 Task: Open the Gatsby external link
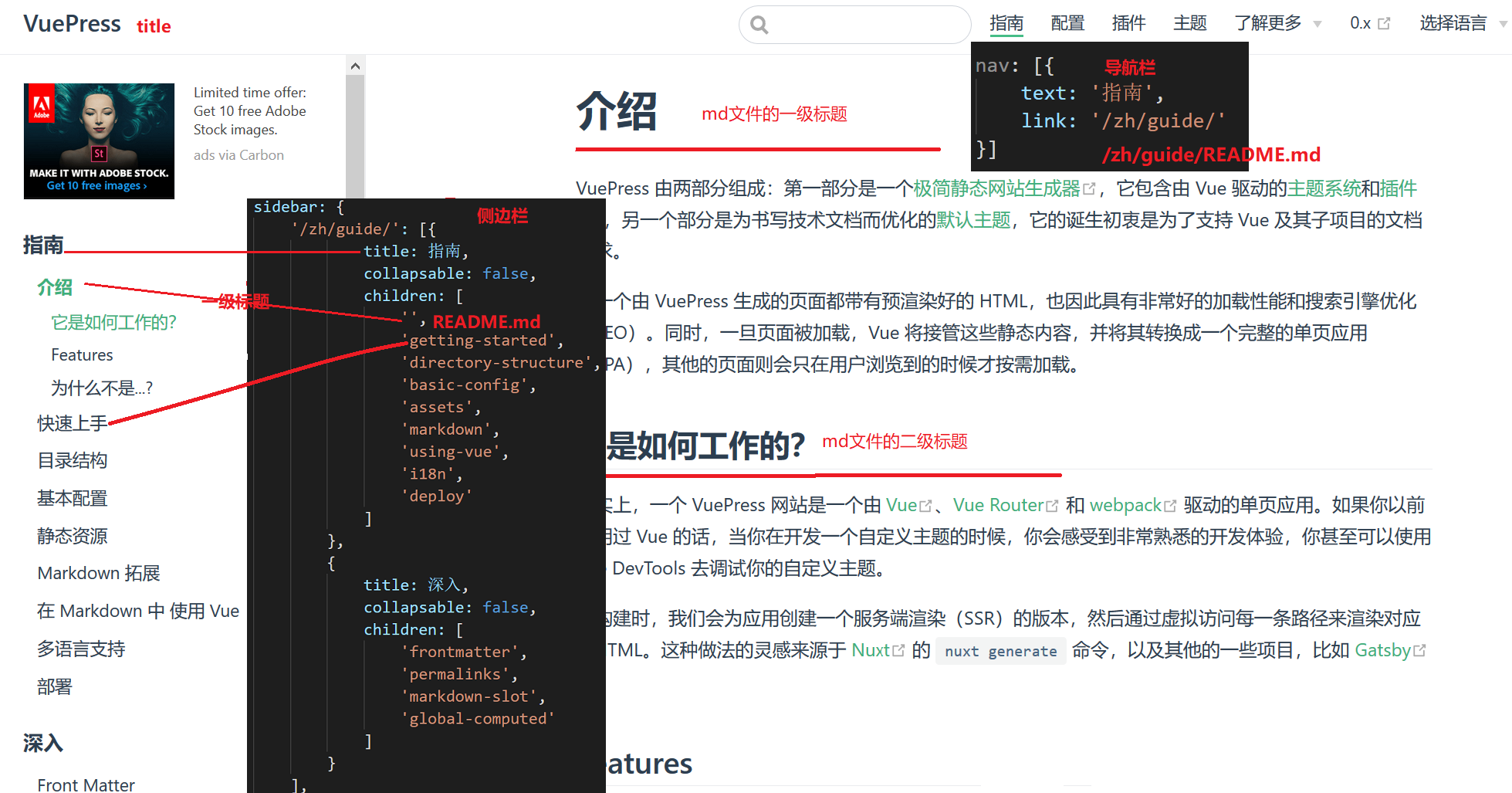click(x=1390, y=650)
